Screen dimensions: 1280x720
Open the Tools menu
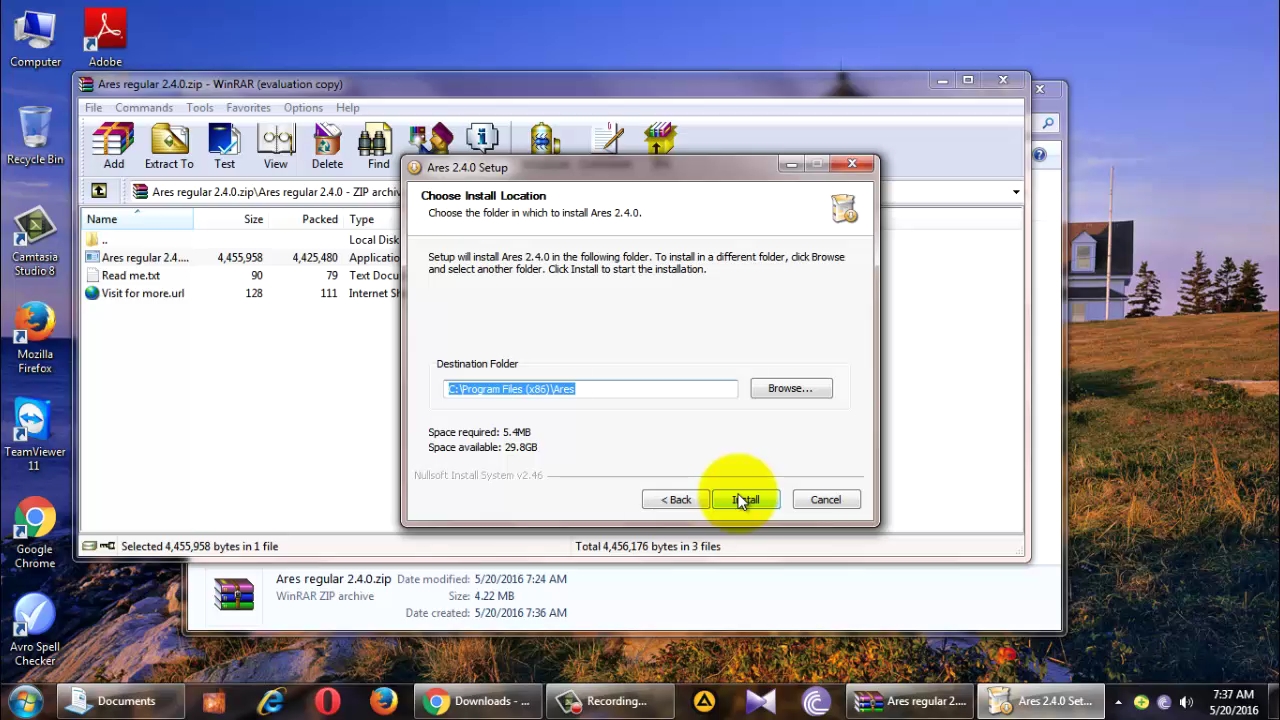coord(199,107)
